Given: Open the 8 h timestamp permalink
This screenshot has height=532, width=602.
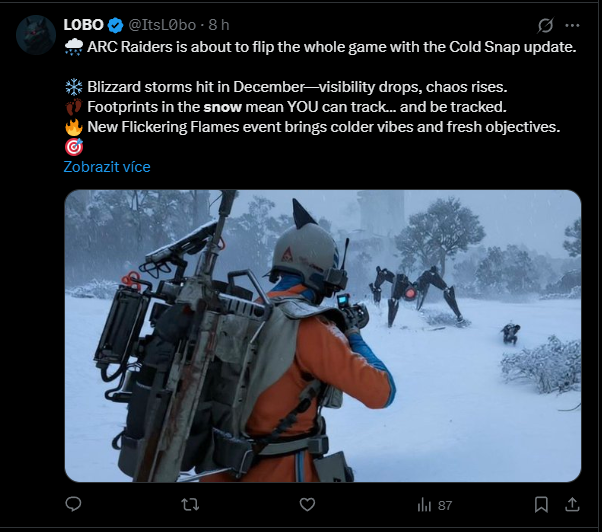Looking at the screenshot, I should [219, 25].
